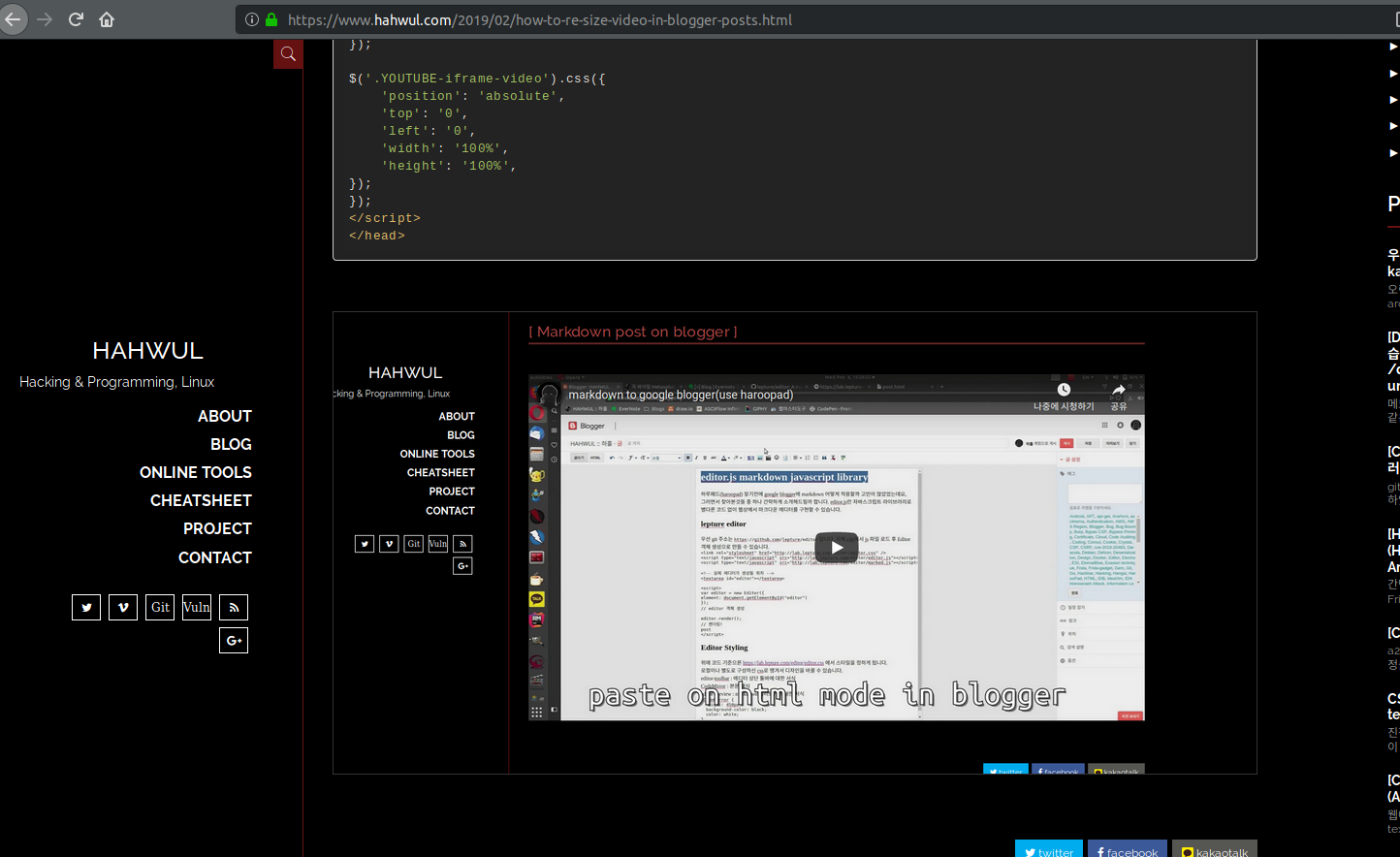Click CONTACT in the embedded preview sidebar

(450, 511)
